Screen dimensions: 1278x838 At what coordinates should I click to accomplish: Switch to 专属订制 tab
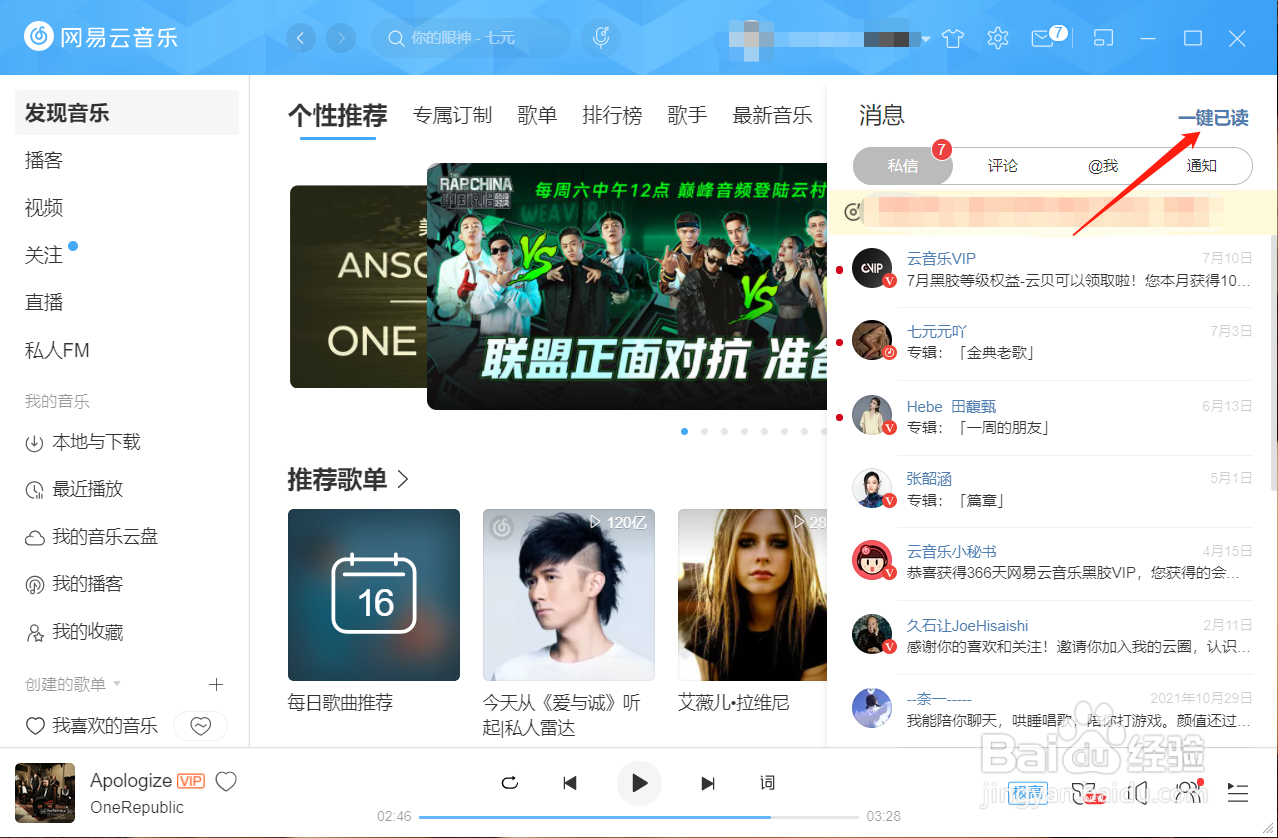452,115
